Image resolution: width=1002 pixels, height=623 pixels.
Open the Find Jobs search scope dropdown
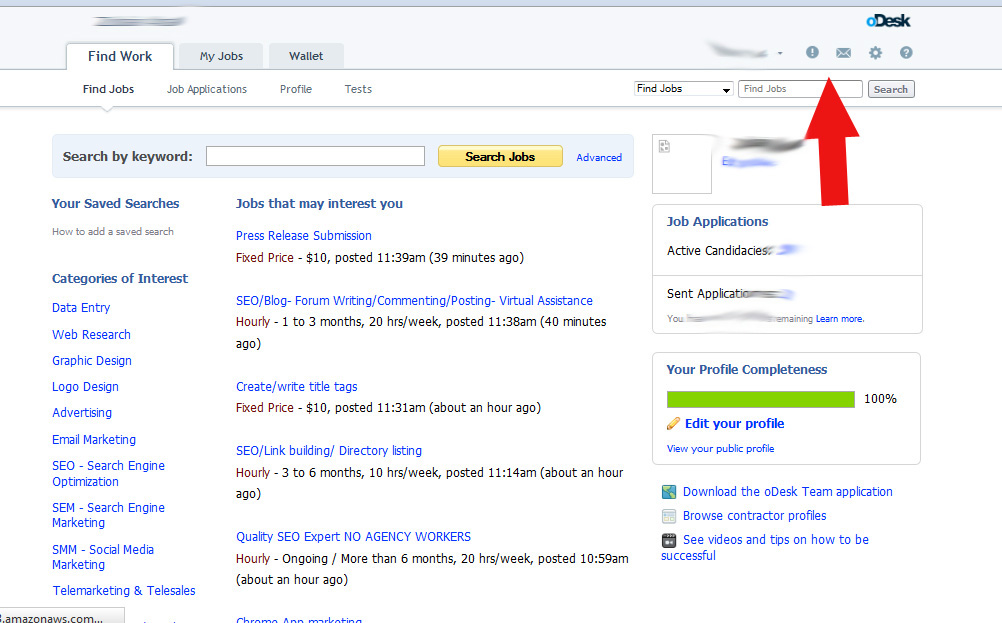(683, 88)
